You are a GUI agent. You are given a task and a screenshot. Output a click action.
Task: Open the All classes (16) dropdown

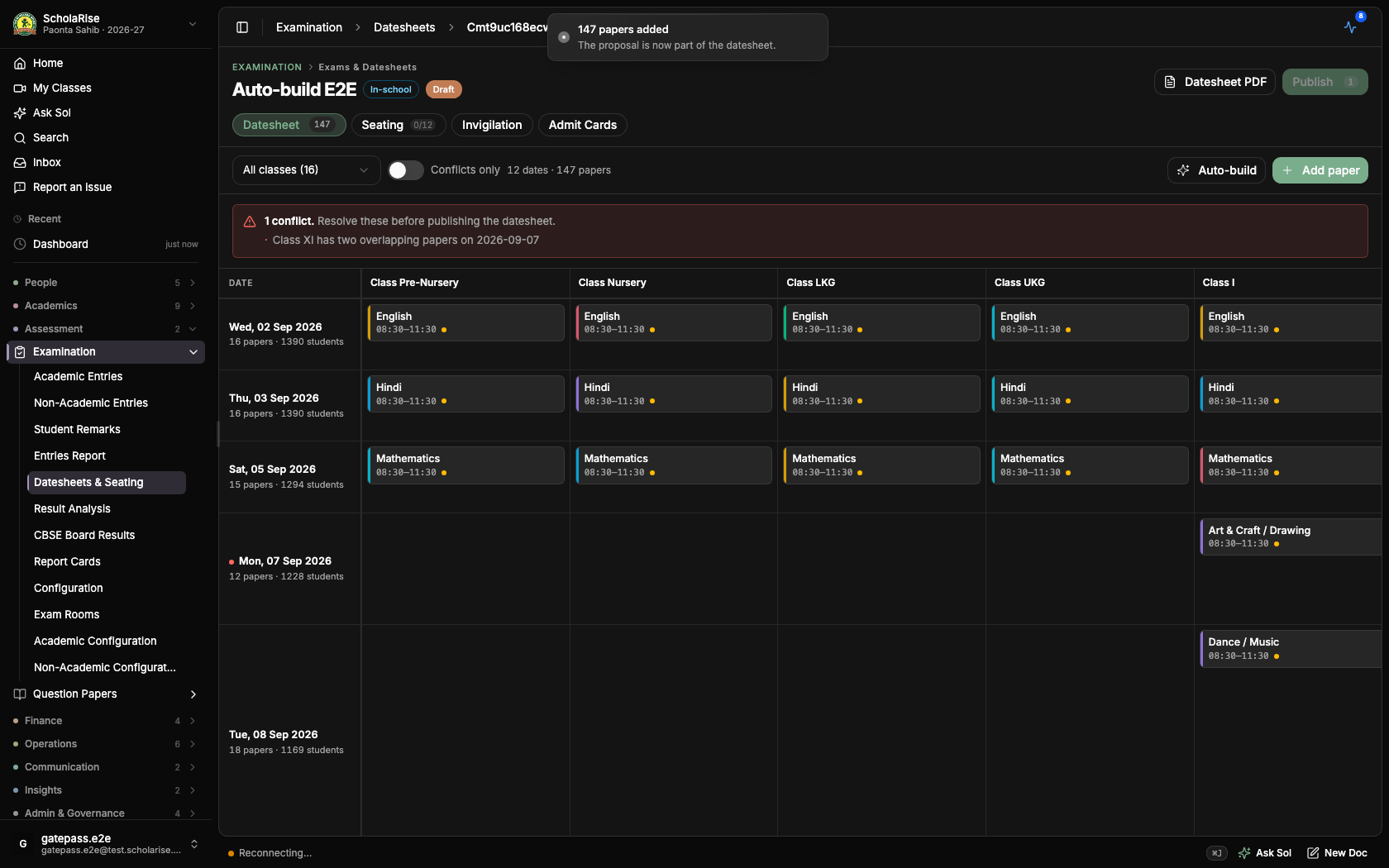(x=306, y=170)
